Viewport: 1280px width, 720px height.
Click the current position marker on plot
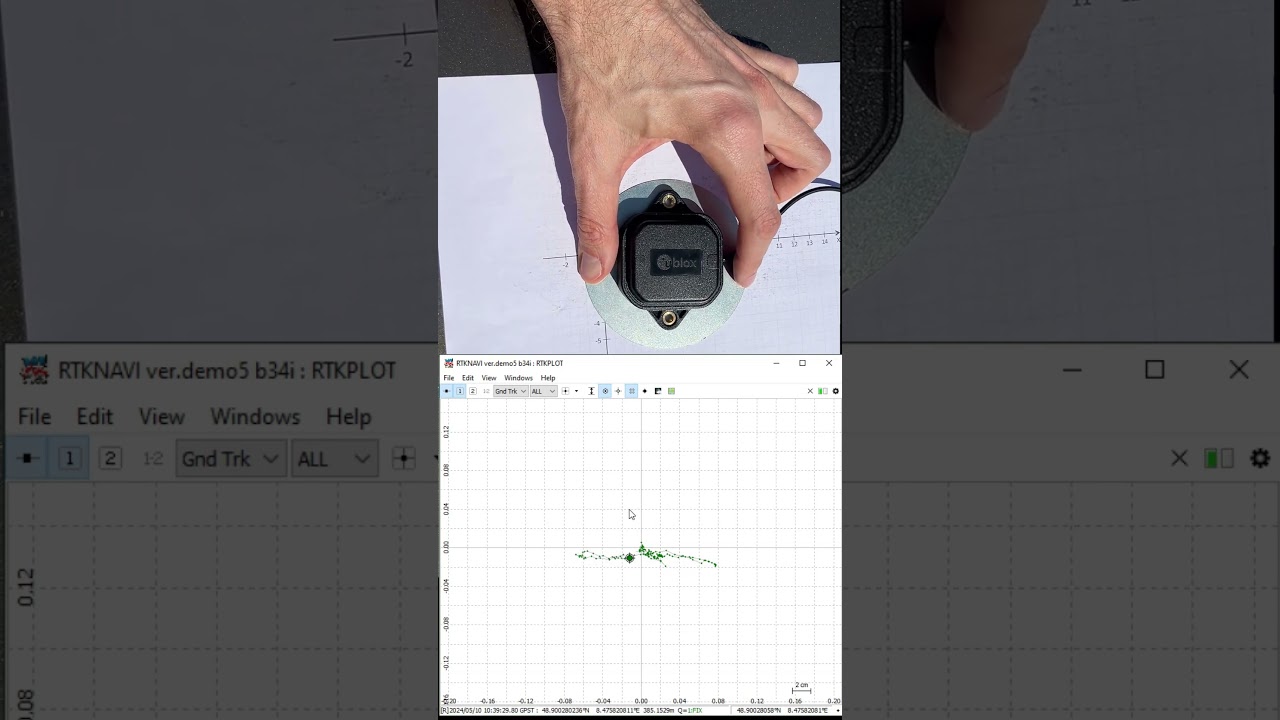tap(629, 558)
